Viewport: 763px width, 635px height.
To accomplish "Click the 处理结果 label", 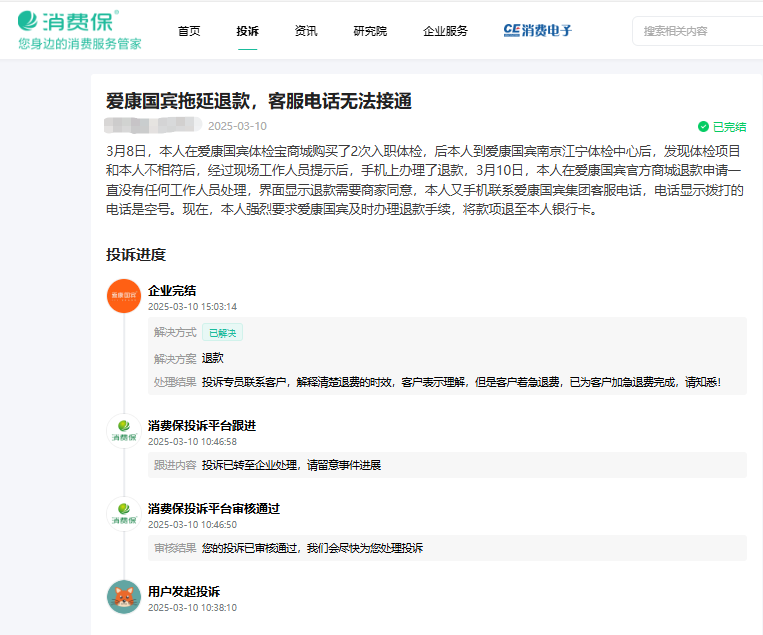I will pos(175,382).
